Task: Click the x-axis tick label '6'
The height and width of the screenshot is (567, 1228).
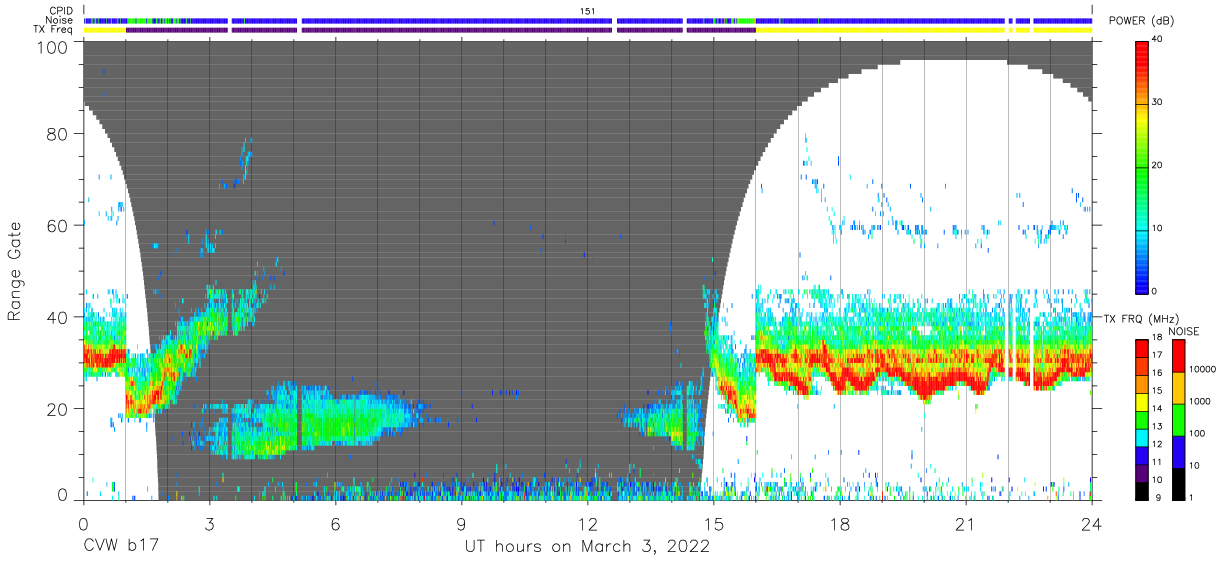Action: [335, 524]
